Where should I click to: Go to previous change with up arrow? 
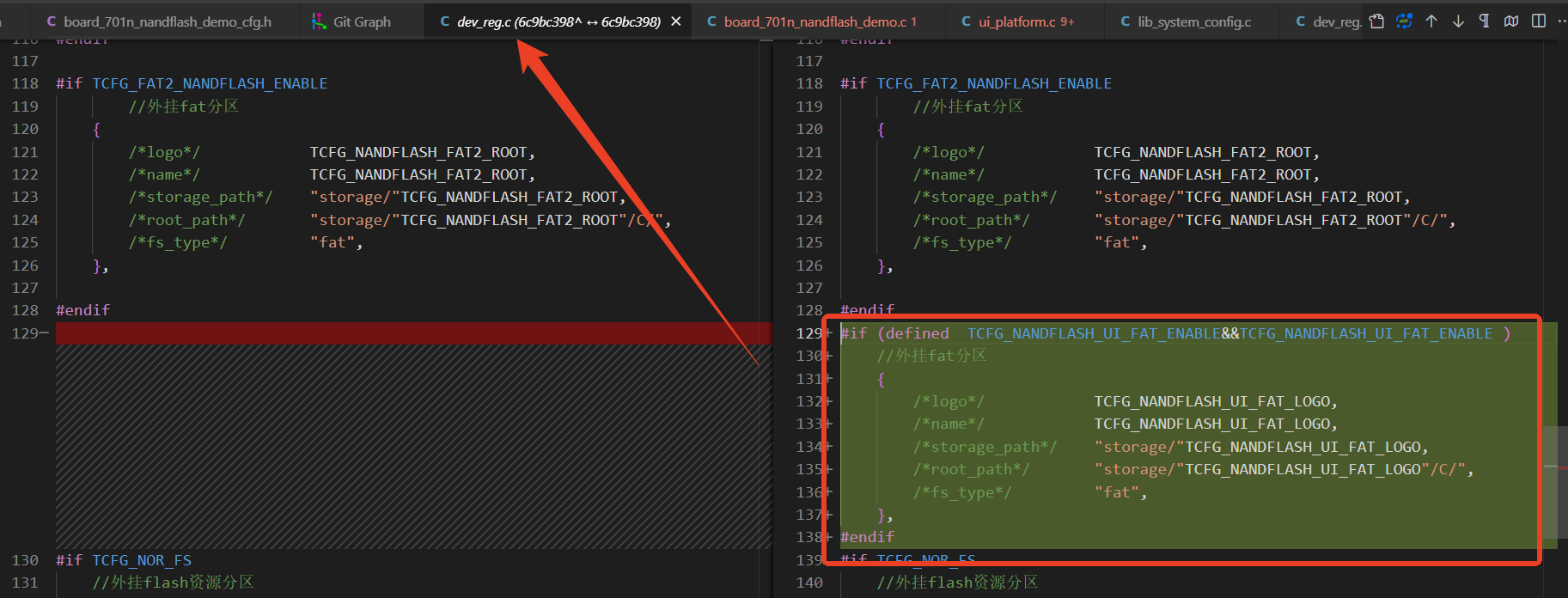point(1431,21)
